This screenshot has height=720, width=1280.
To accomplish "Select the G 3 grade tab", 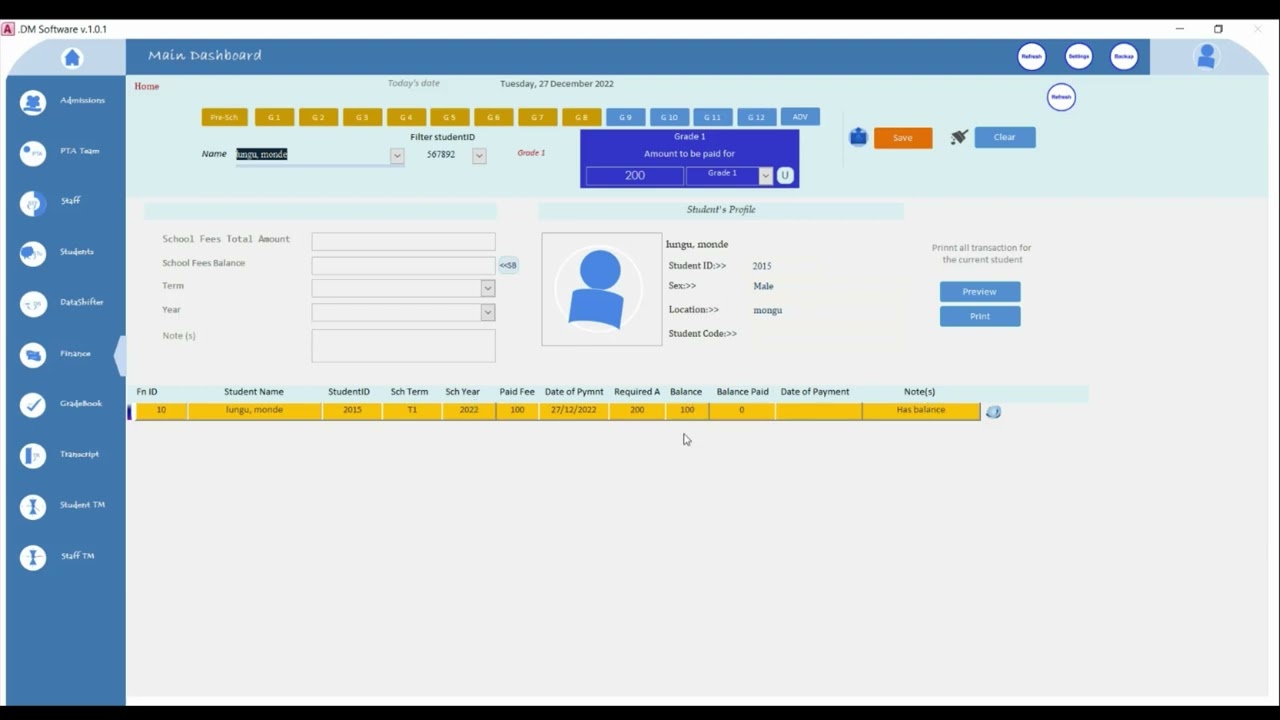I will pyautogui.click(x=362, y=117).
